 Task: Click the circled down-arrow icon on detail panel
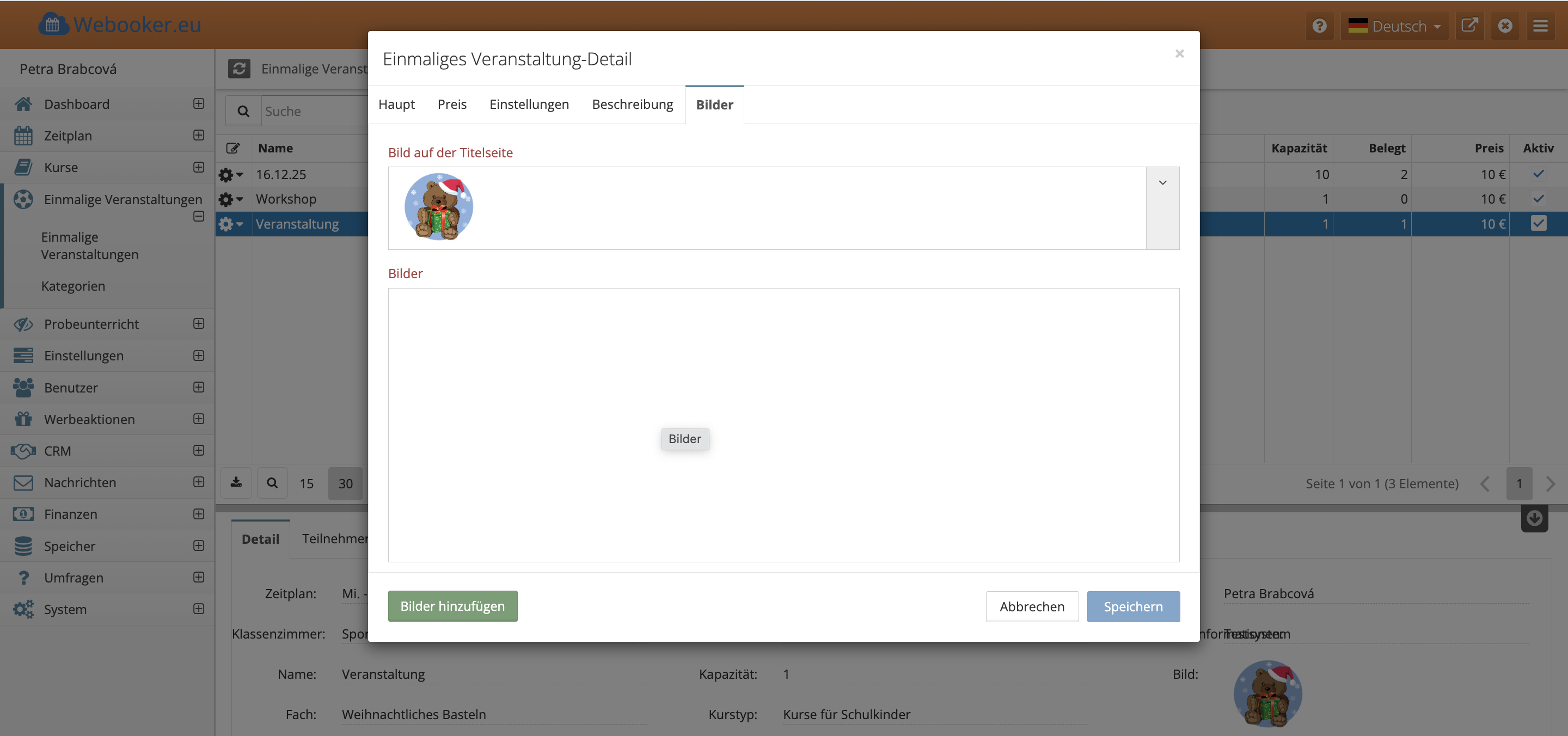pos(1534,518)
